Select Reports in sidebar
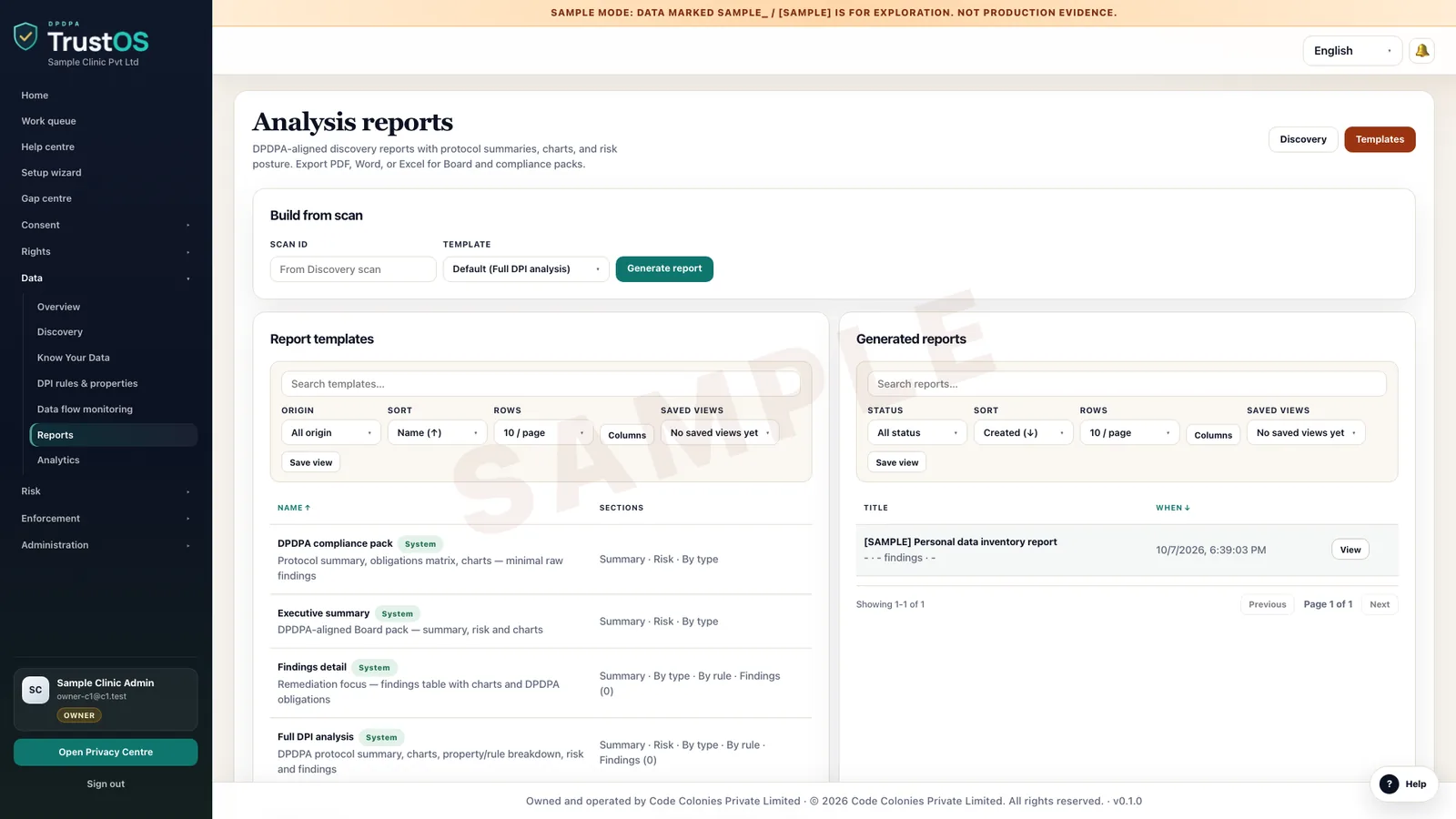This screenshot has height=819, width=1456. point(114,435)
